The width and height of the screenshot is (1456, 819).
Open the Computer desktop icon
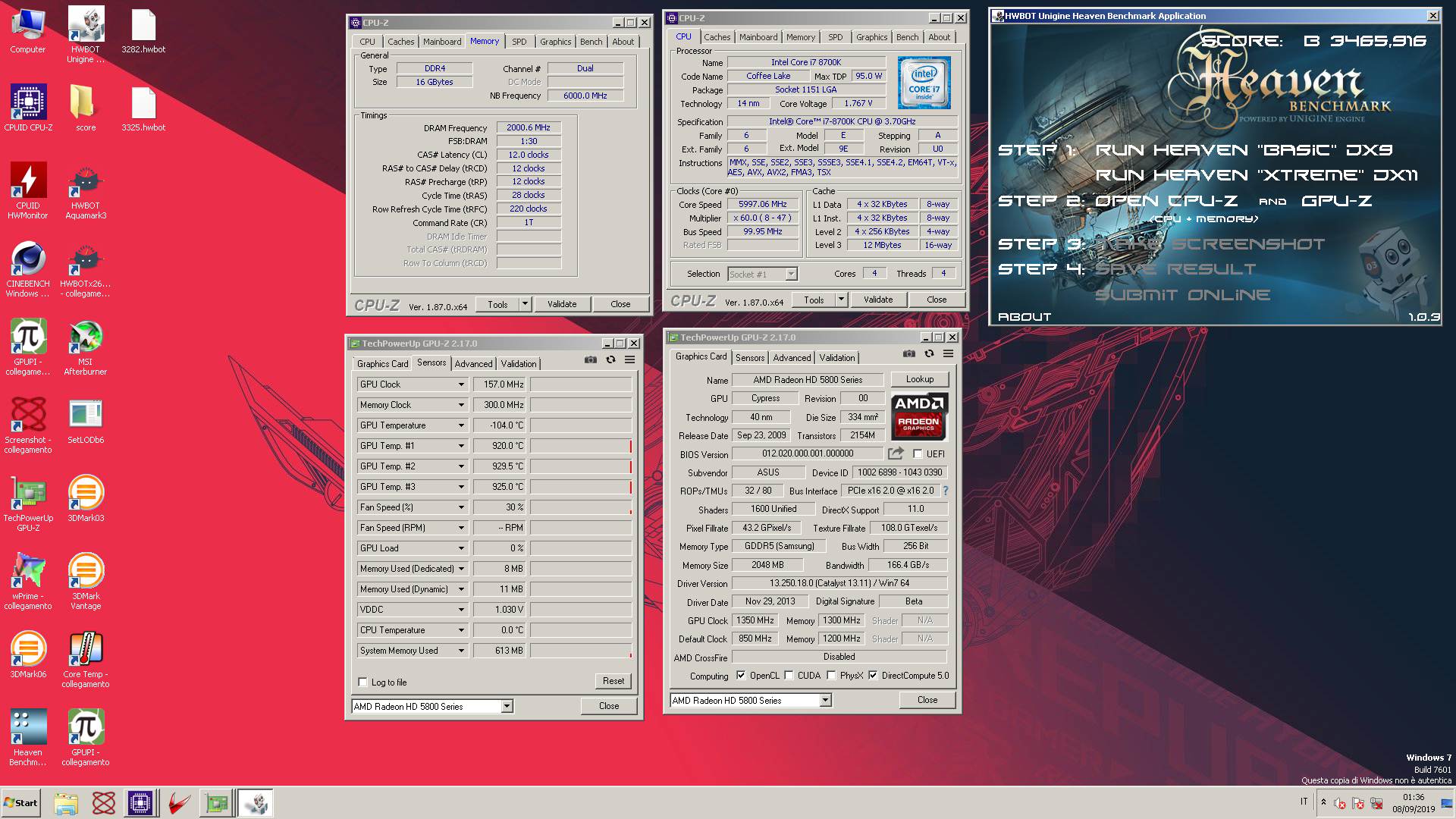pyautogui.click(x=28, y=30)
